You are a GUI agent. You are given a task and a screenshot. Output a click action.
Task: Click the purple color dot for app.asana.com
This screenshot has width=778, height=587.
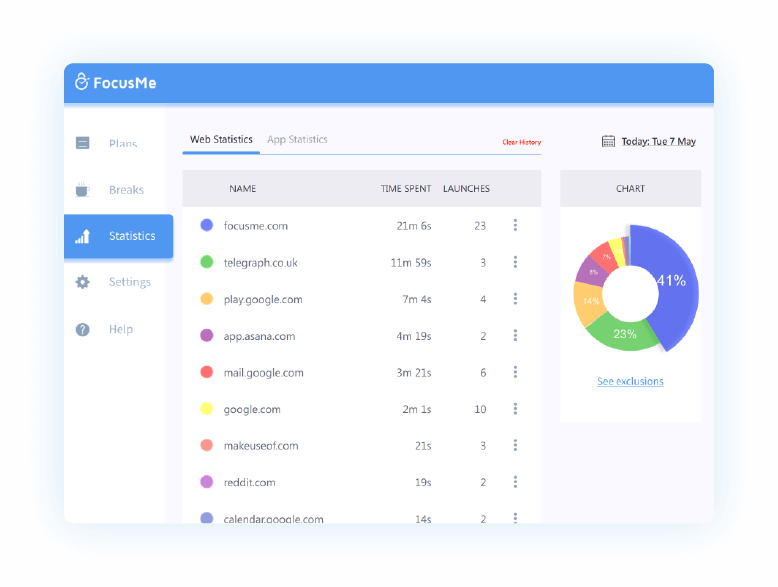(207, 336)
